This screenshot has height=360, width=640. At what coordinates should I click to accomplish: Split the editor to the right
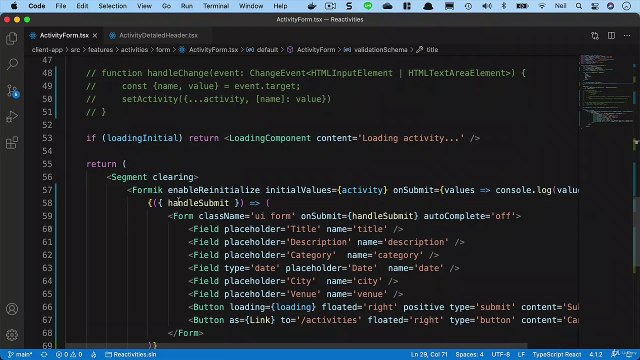tap(611, 36)
